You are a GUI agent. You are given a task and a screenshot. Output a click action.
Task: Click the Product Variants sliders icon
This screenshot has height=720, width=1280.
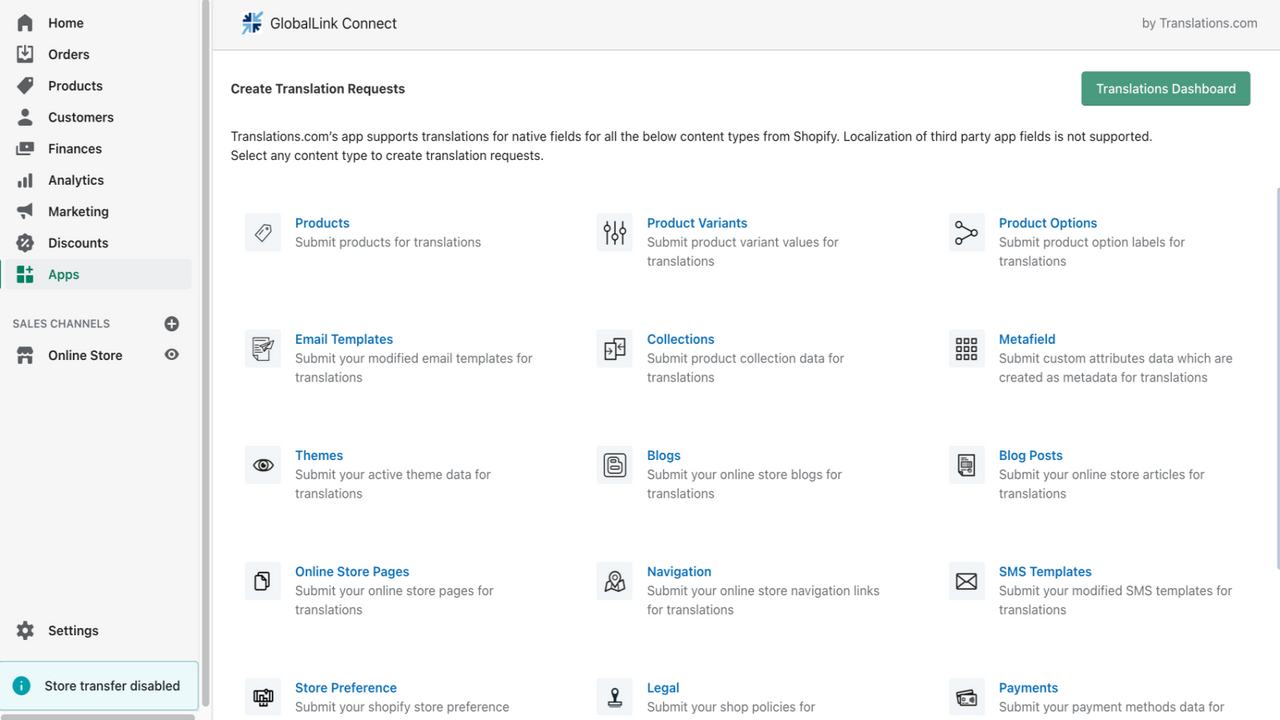click(615, 233)
